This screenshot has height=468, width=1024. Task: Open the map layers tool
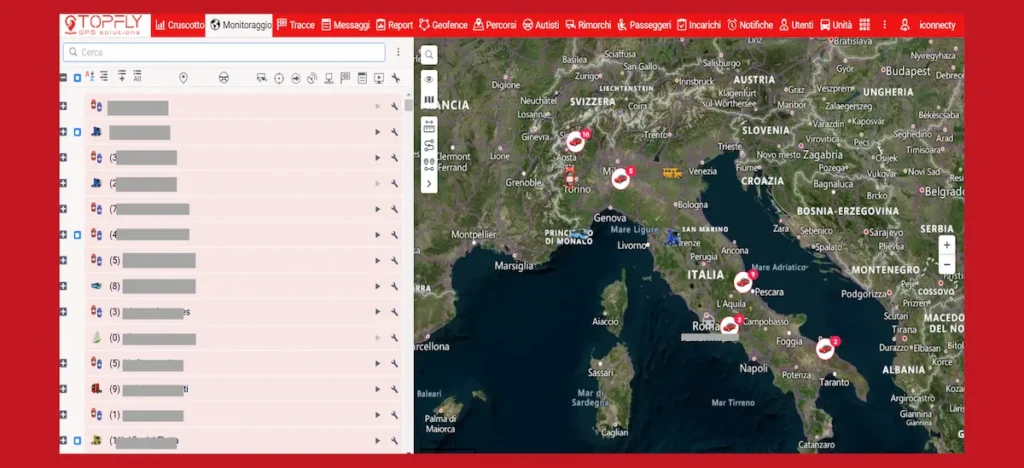tap(429, 100)
